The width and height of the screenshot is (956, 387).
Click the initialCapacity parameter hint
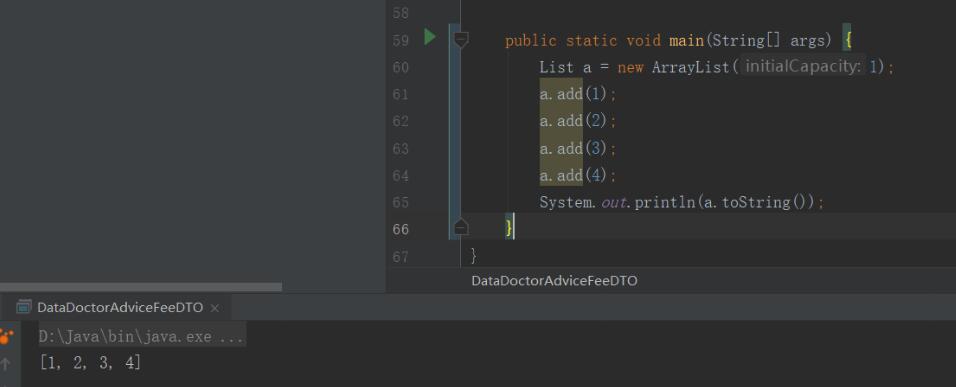(x=802, y=66)
